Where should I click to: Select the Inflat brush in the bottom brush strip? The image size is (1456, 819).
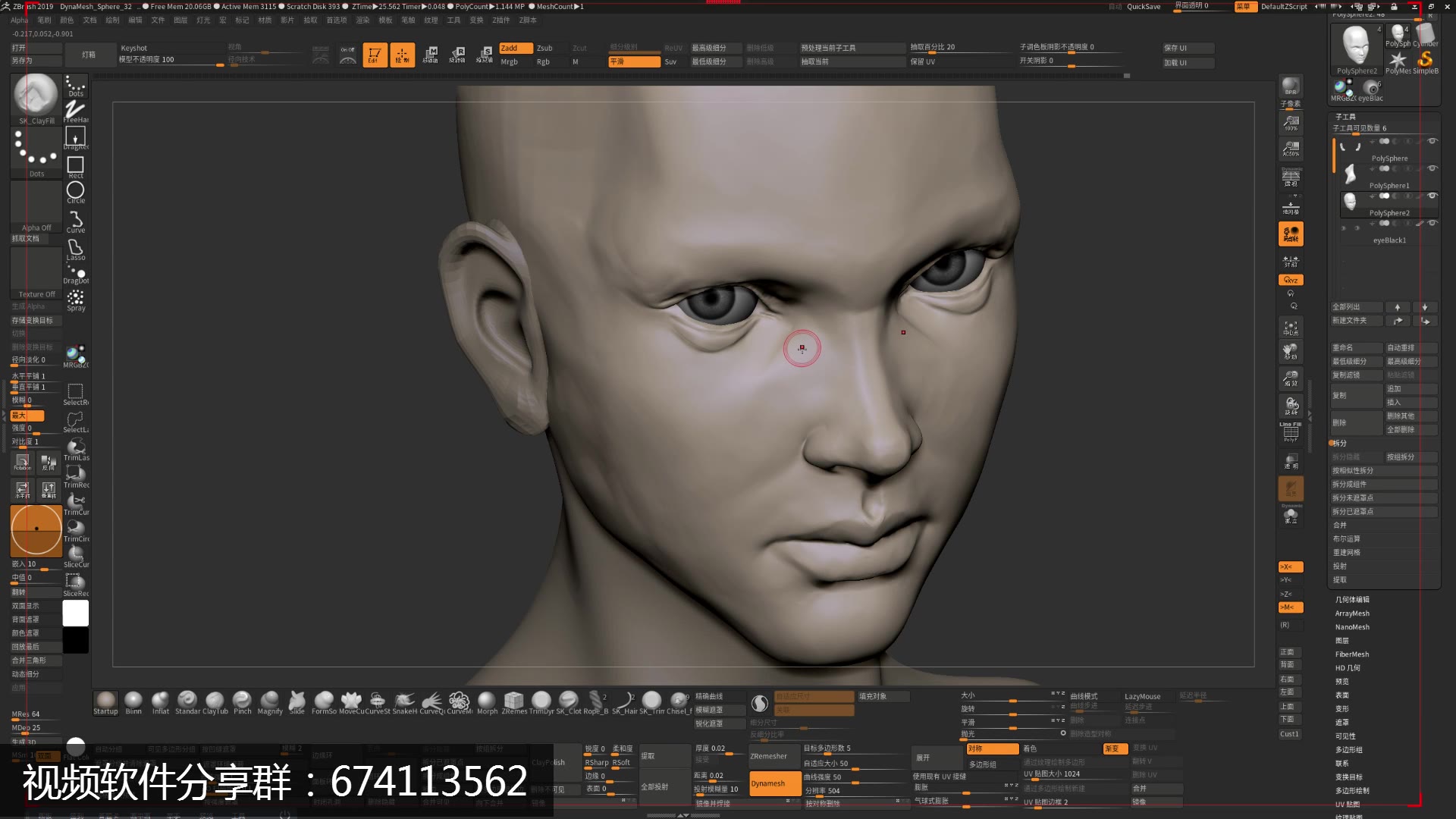160,699
